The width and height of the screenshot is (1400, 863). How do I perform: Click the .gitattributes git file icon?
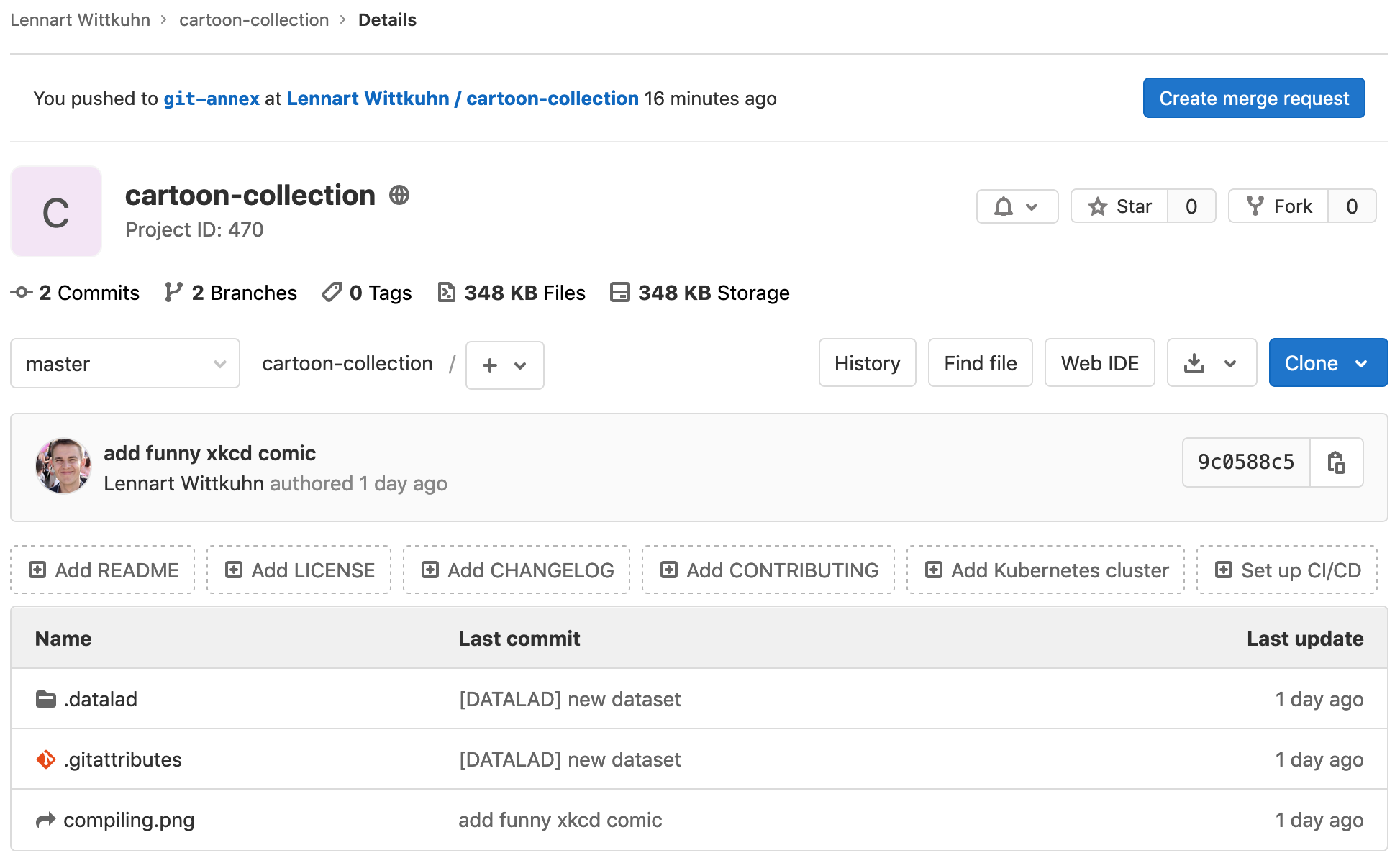(x=46, y=759)
